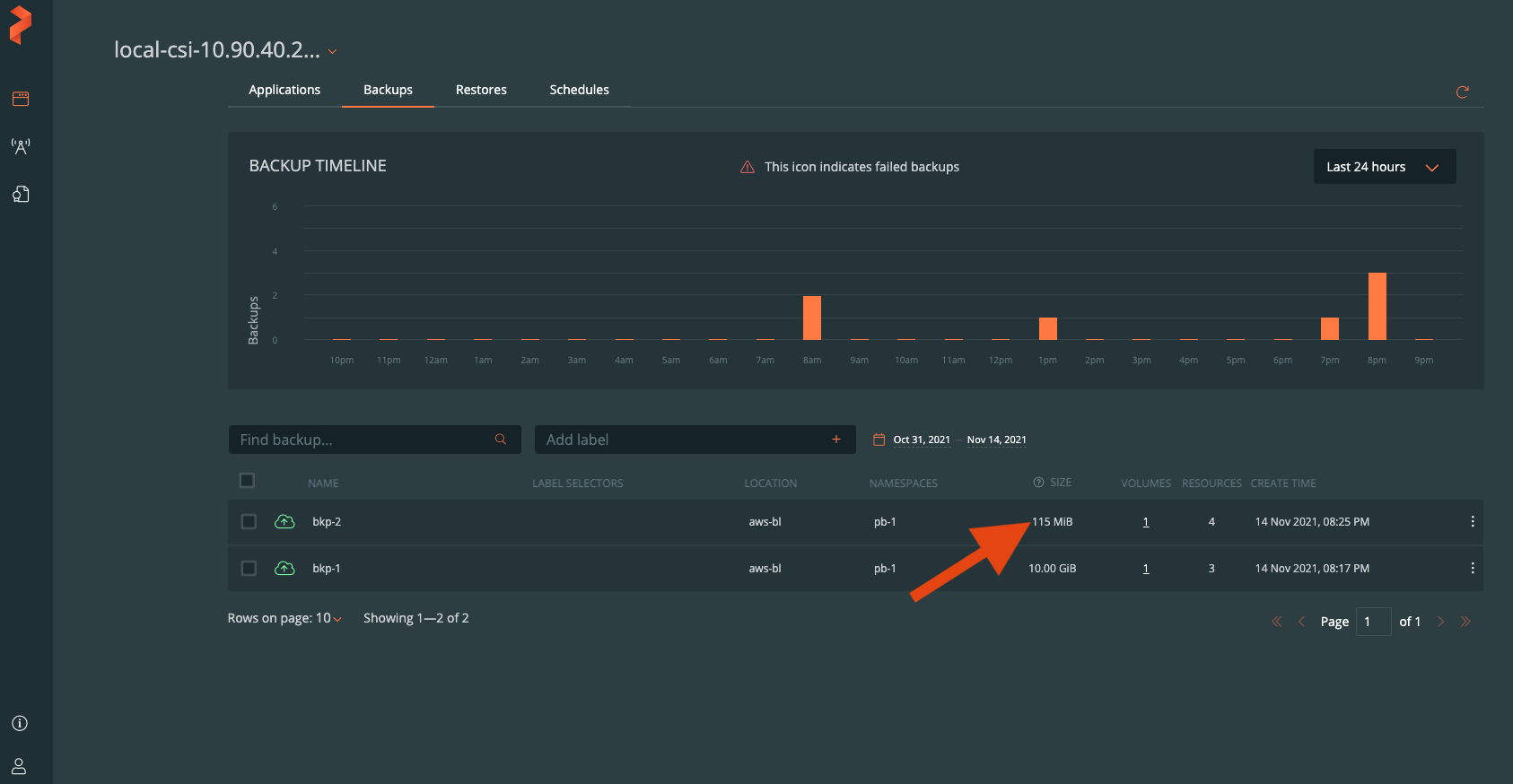This screenshot has height=784, width=1513.
Task: Open the Schedules tab
Action: (x=579, y=90)
